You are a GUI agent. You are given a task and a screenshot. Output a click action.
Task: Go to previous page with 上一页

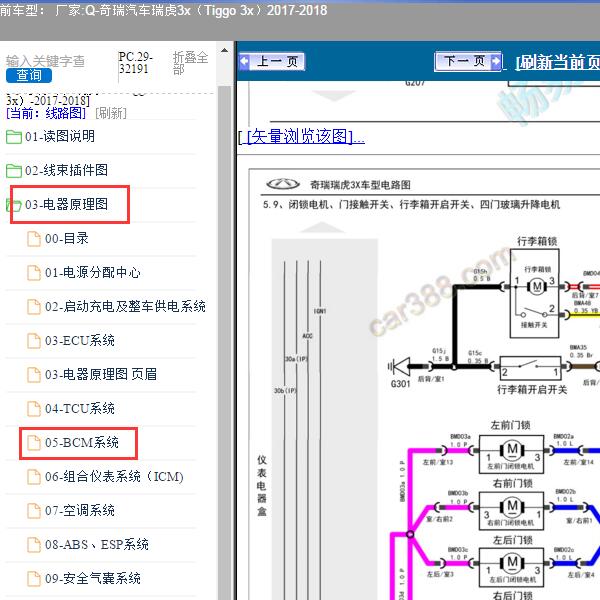click(272, 61)
